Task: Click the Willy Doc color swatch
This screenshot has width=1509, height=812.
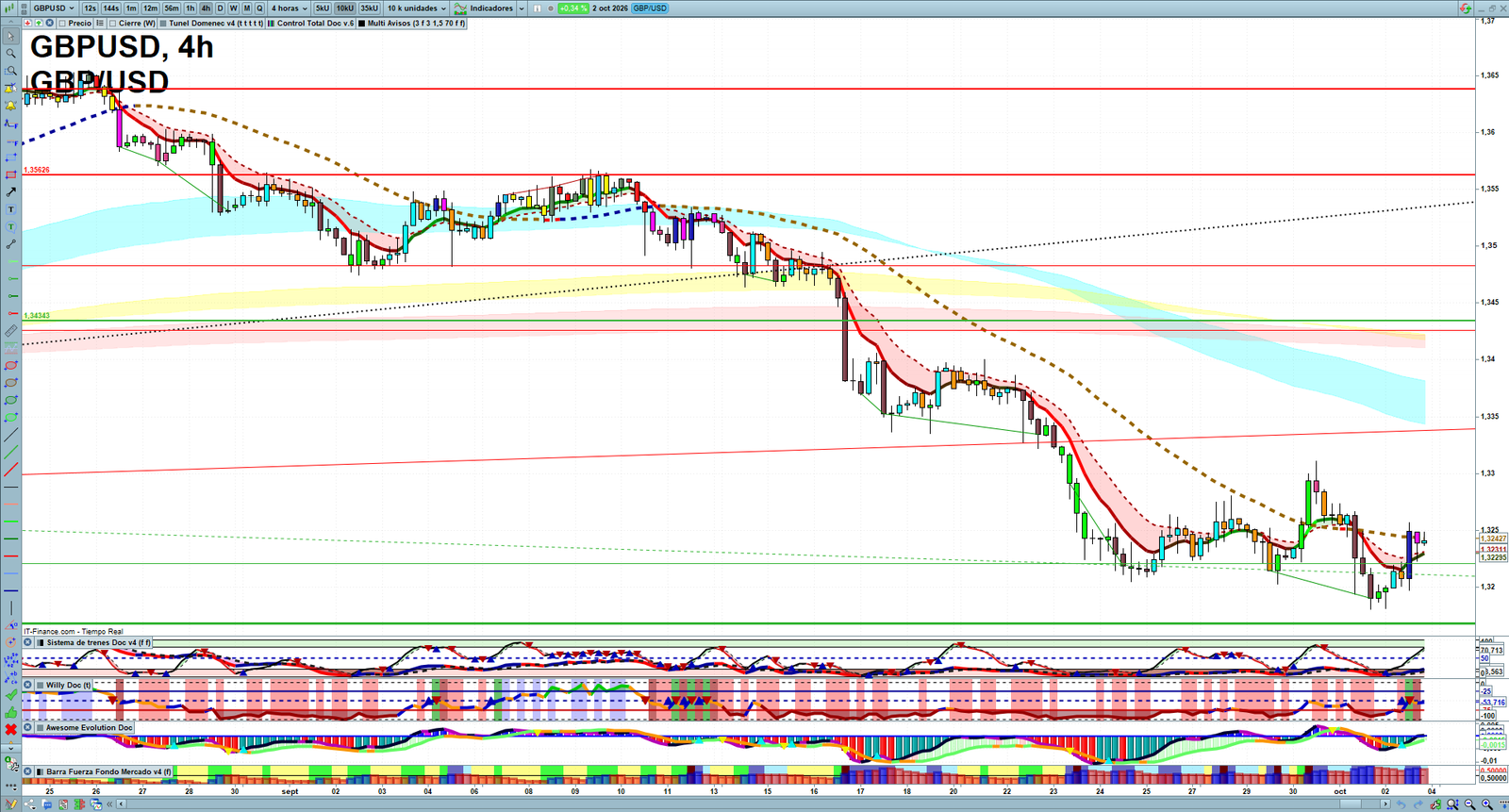Action: [x=41, y=686]
